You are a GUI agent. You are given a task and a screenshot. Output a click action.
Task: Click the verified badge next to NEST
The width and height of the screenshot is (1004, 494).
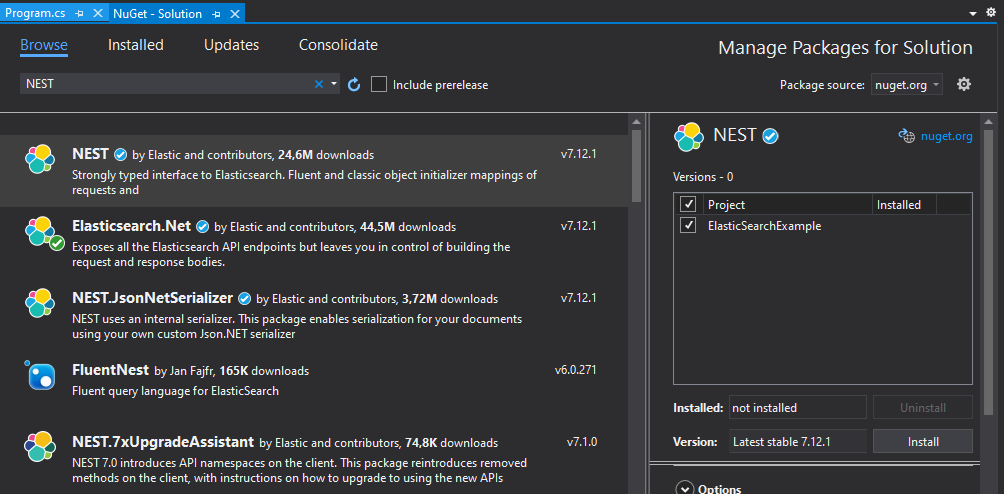[120, 155]
